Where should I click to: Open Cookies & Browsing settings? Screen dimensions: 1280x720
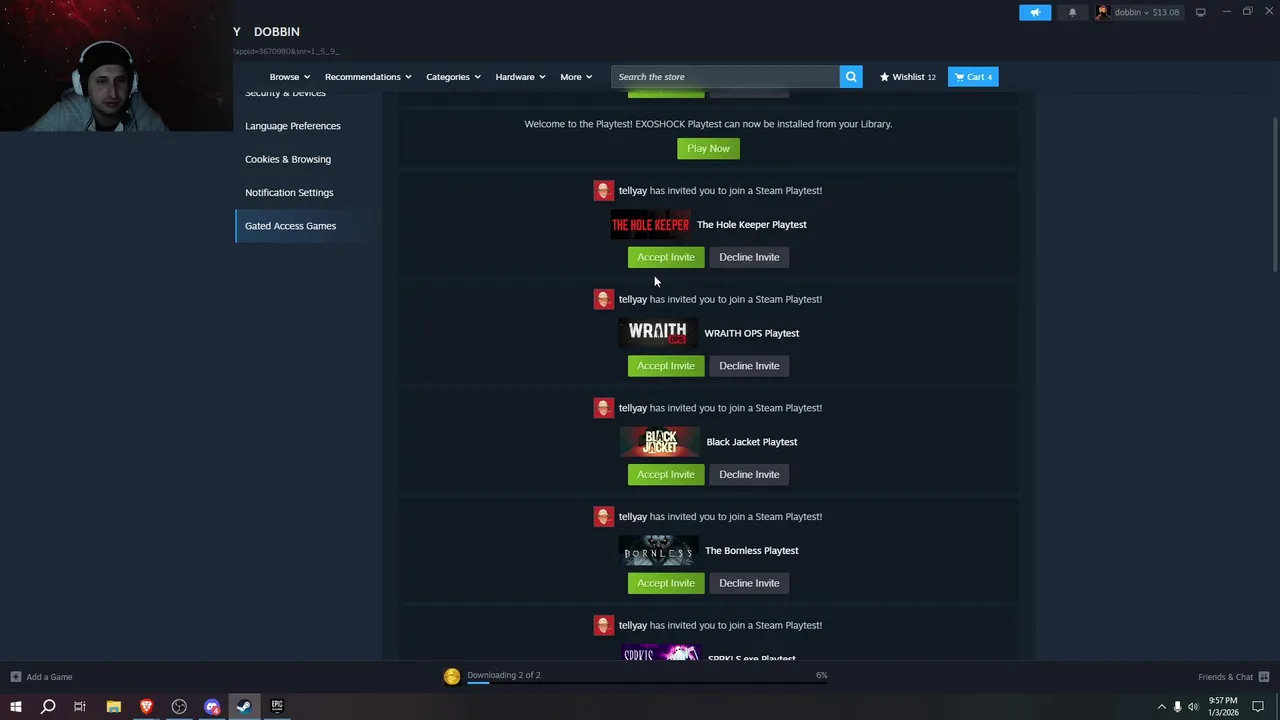(288, 159)
